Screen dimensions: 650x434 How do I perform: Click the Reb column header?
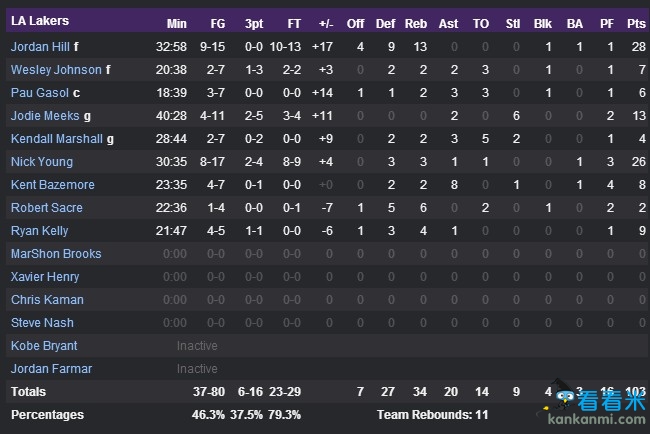415,24
